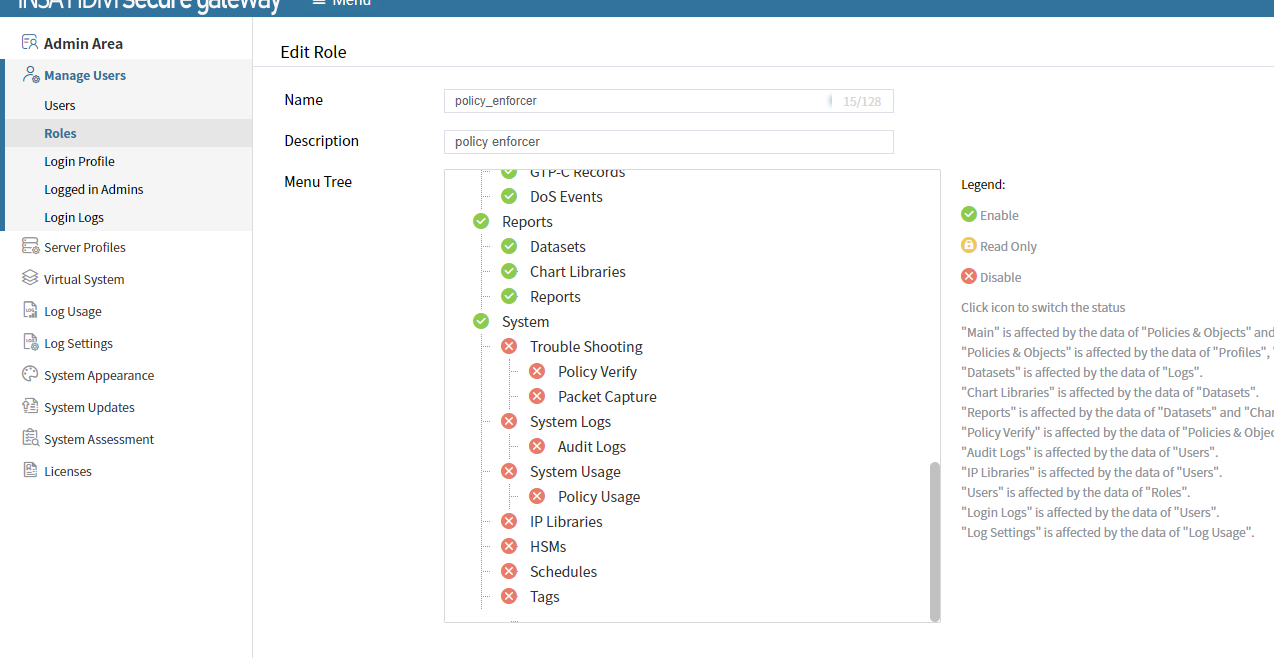This screenshot has width=1274, height=658.
Task: Toggle the Packet Capture status icon
Action: pyautogui.click(x=537, y=397)
